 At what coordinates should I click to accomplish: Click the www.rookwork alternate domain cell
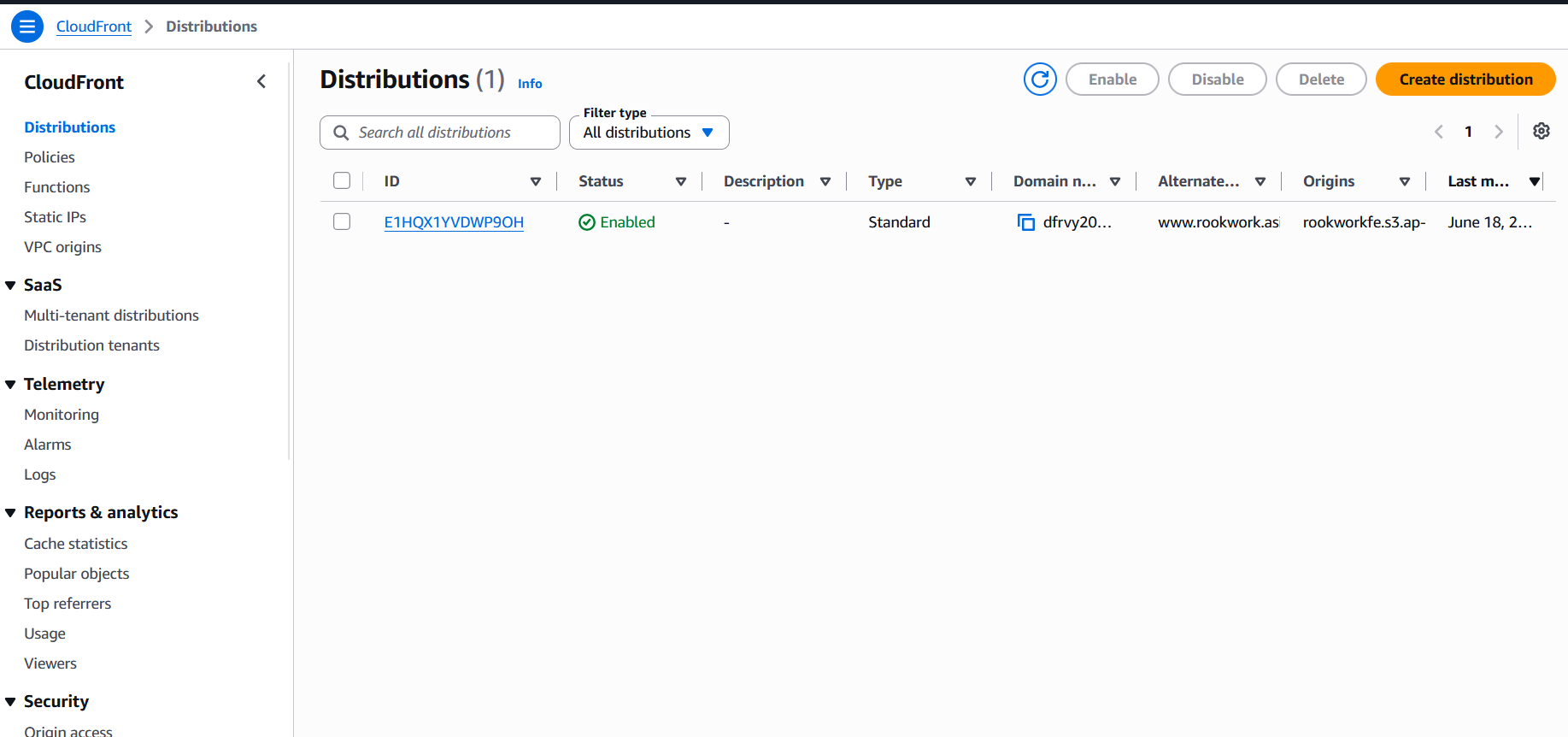click(x=1219, y=222)
